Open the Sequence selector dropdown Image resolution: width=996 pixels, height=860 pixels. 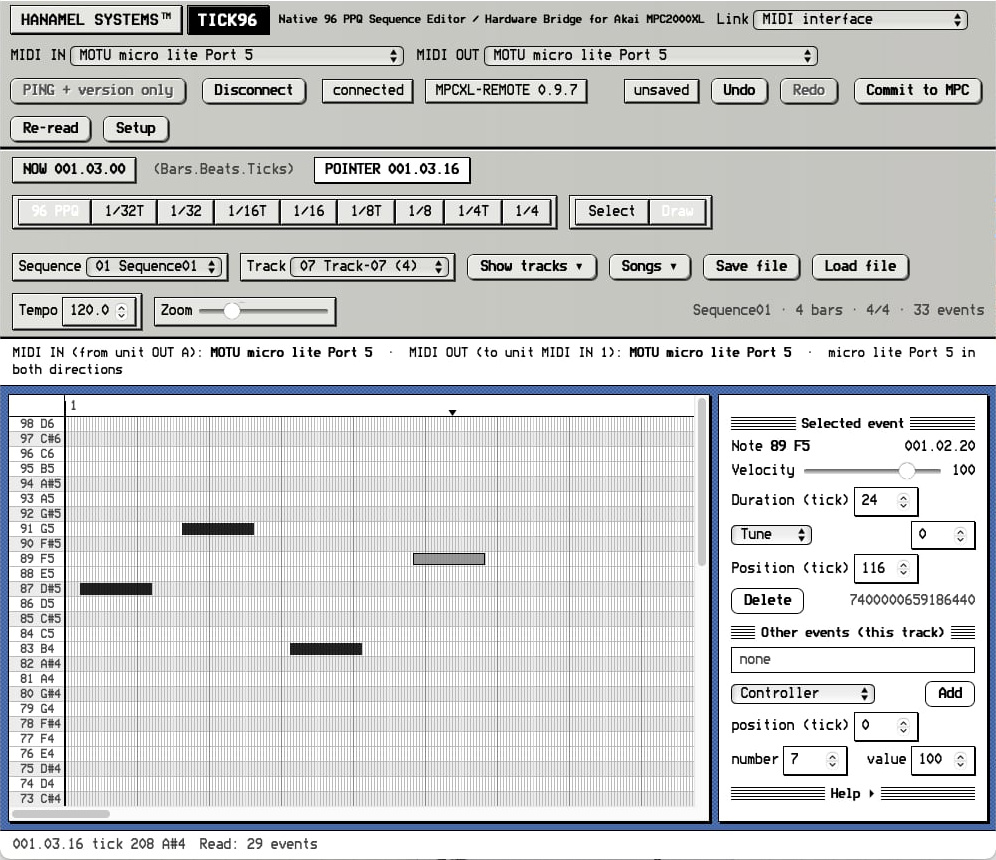coord(154,266)
